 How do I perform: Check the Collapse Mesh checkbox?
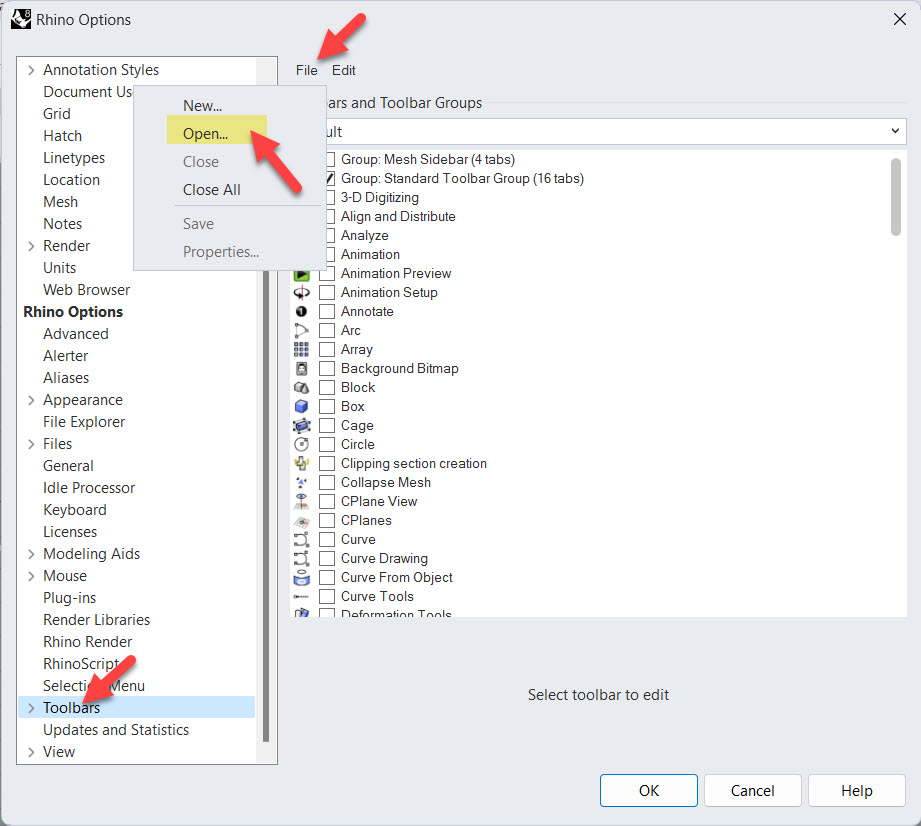click(327, 482)
